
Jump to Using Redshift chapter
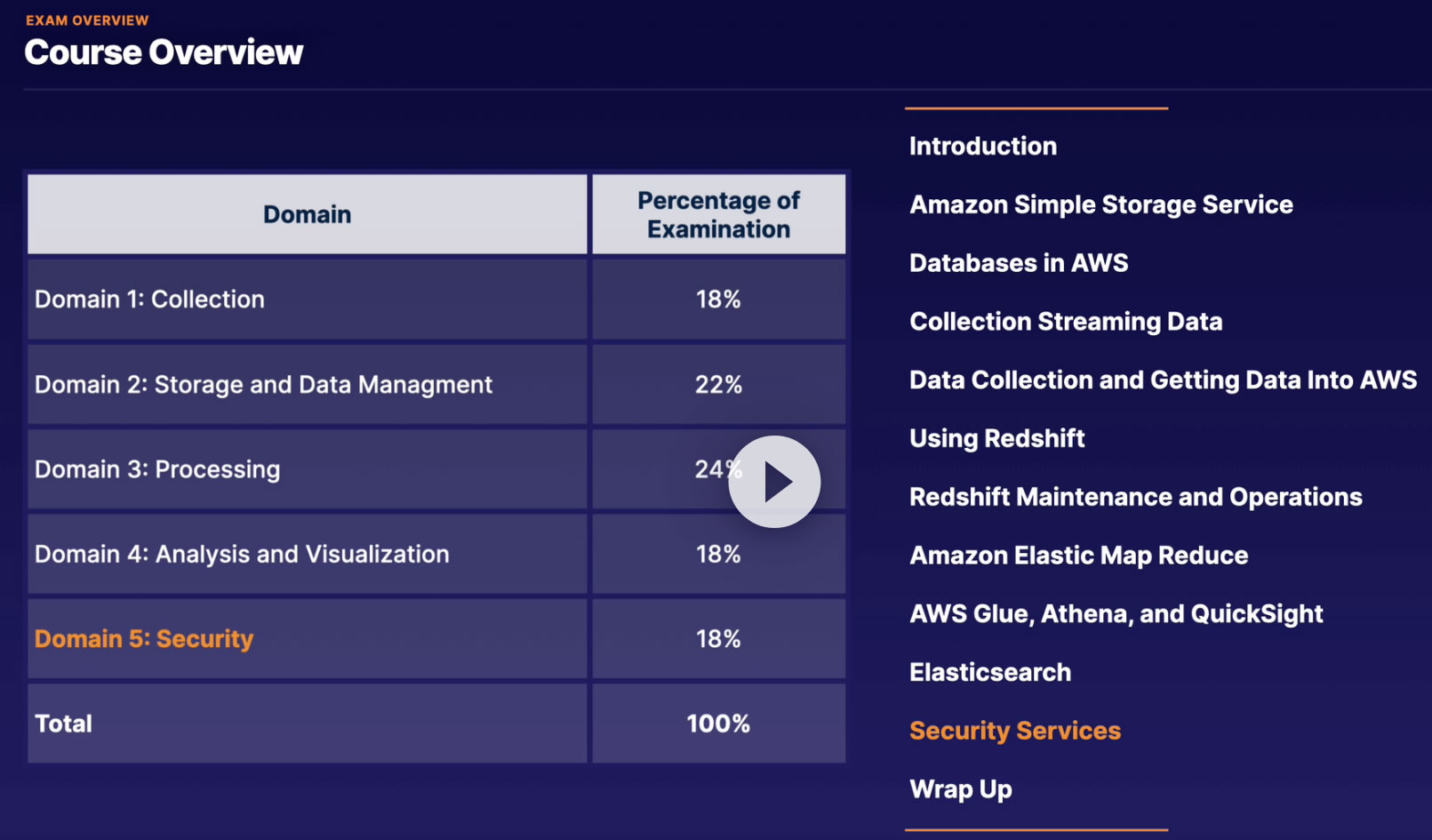pos(996,438)
